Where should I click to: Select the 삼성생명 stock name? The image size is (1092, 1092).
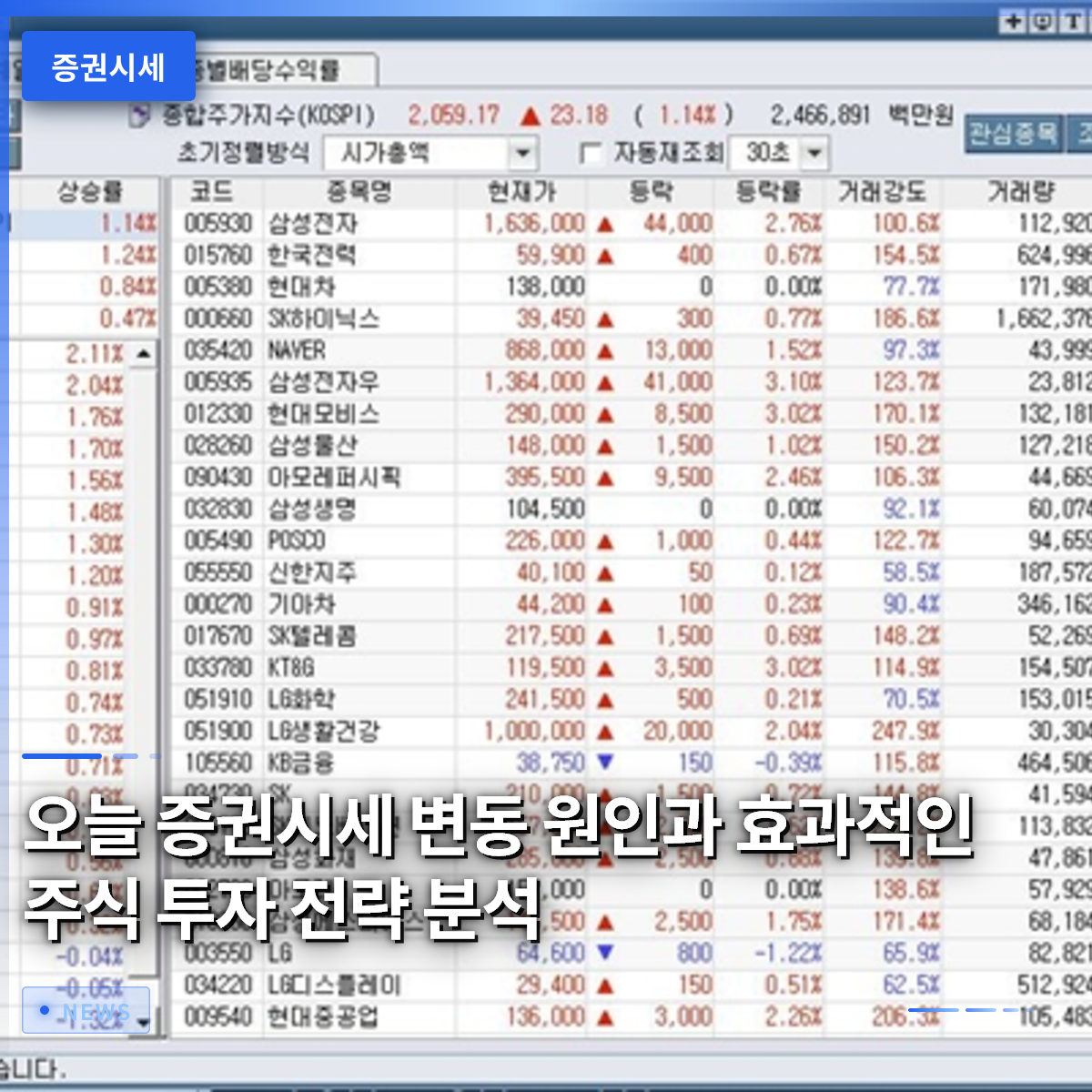(x=312, y=510)
